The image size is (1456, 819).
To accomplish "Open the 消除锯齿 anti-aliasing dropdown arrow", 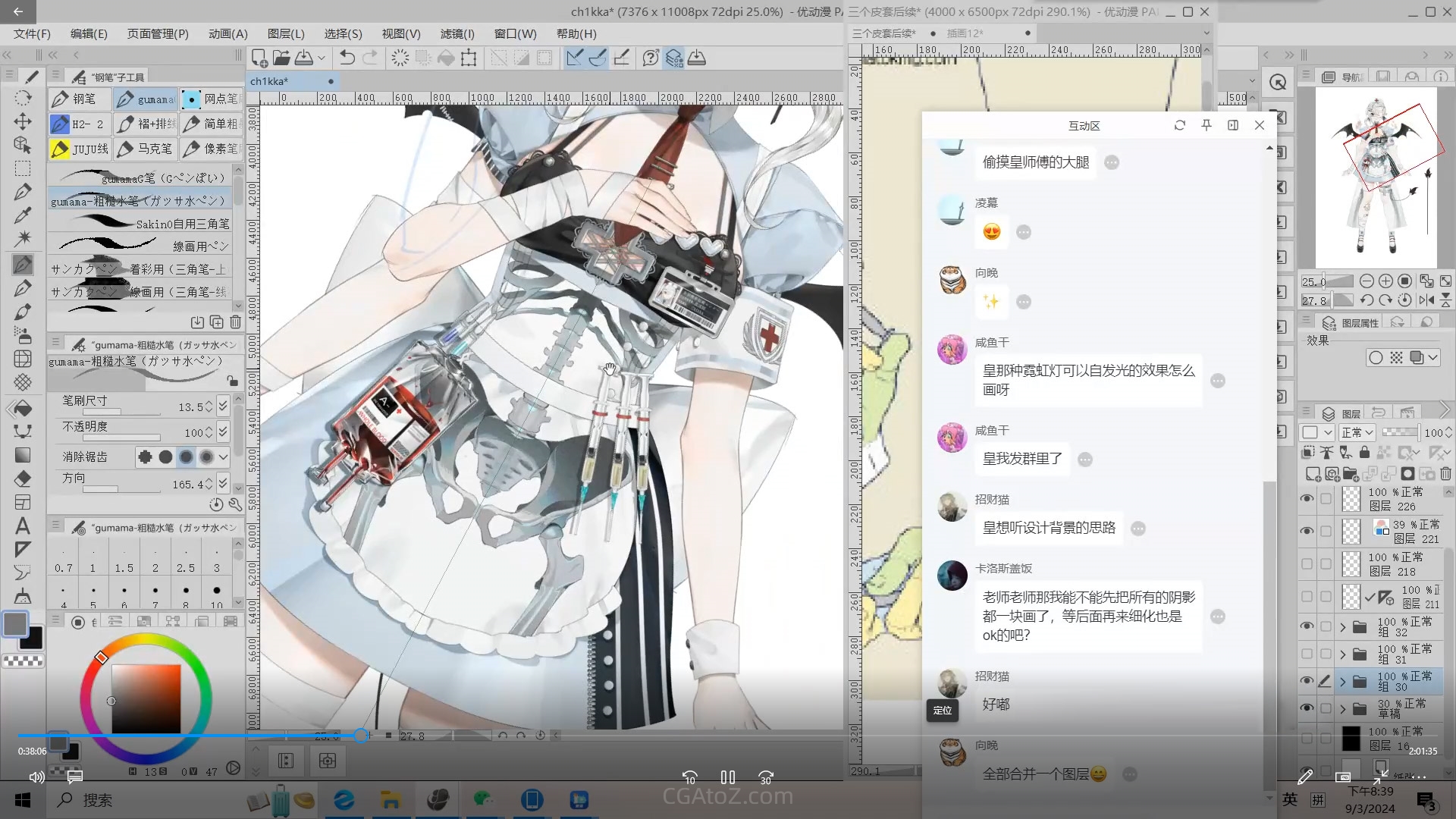I will click(223, 457).
